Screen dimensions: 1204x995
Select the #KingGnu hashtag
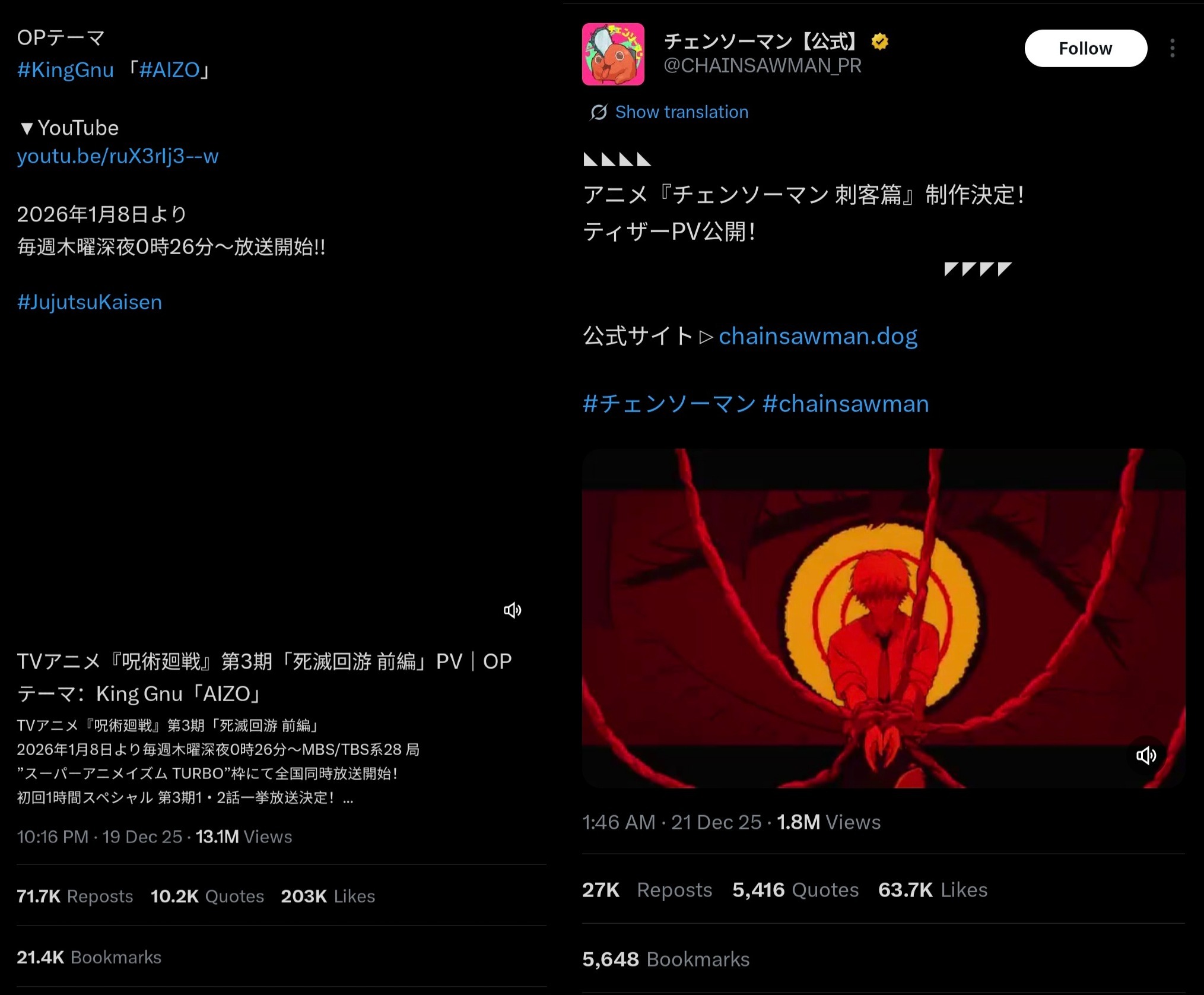pyautogui.click(x=65, y=70)
